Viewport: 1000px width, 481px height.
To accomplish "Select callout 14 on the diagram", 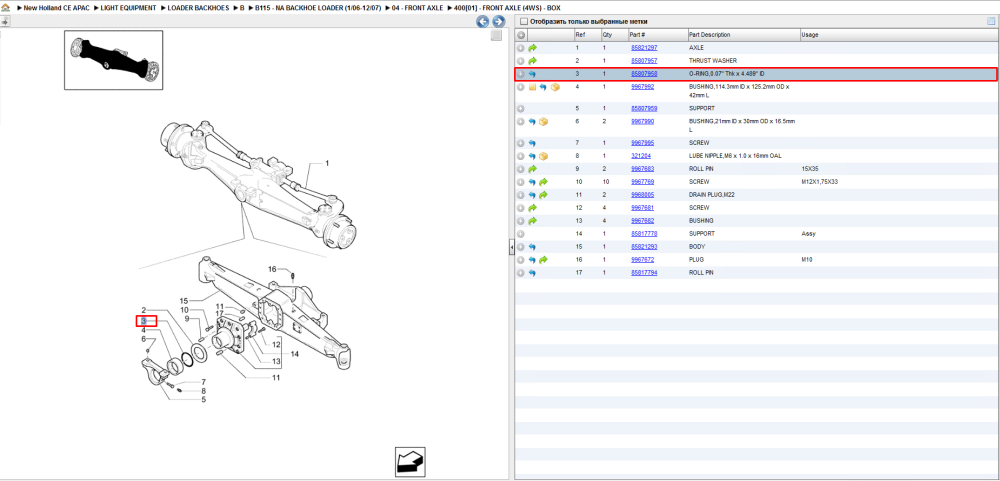I will pos(295,353).
